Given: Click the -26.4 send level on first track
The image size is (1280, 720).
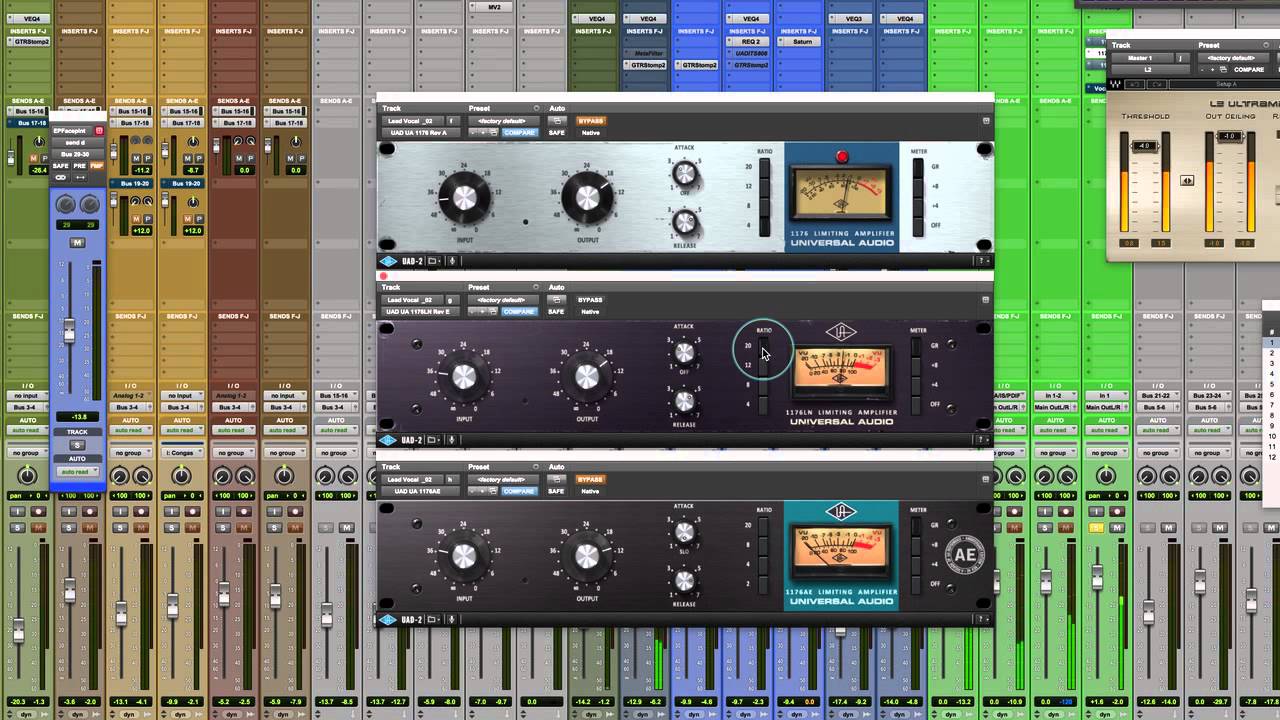Looking at the screenshot, I should 40,170.
